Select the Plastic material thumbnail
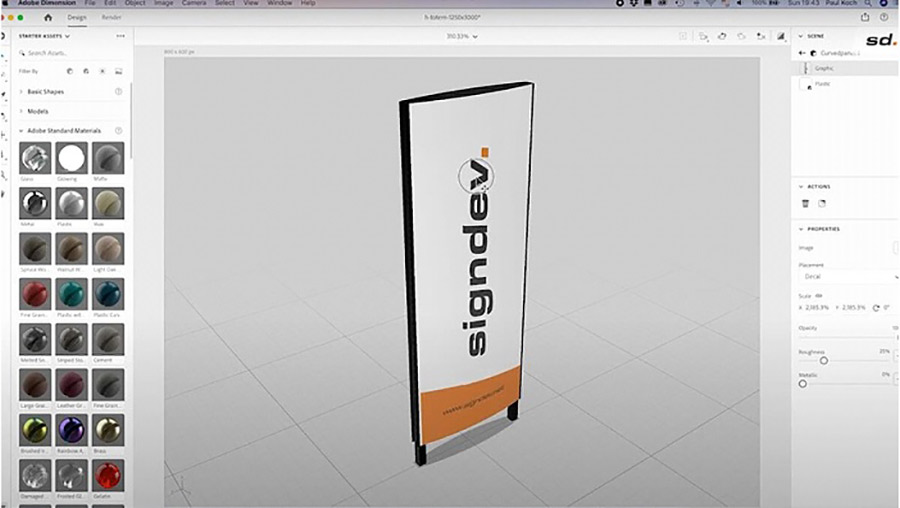Viewport: 900px width, 508px height. (x=72, y=203)
